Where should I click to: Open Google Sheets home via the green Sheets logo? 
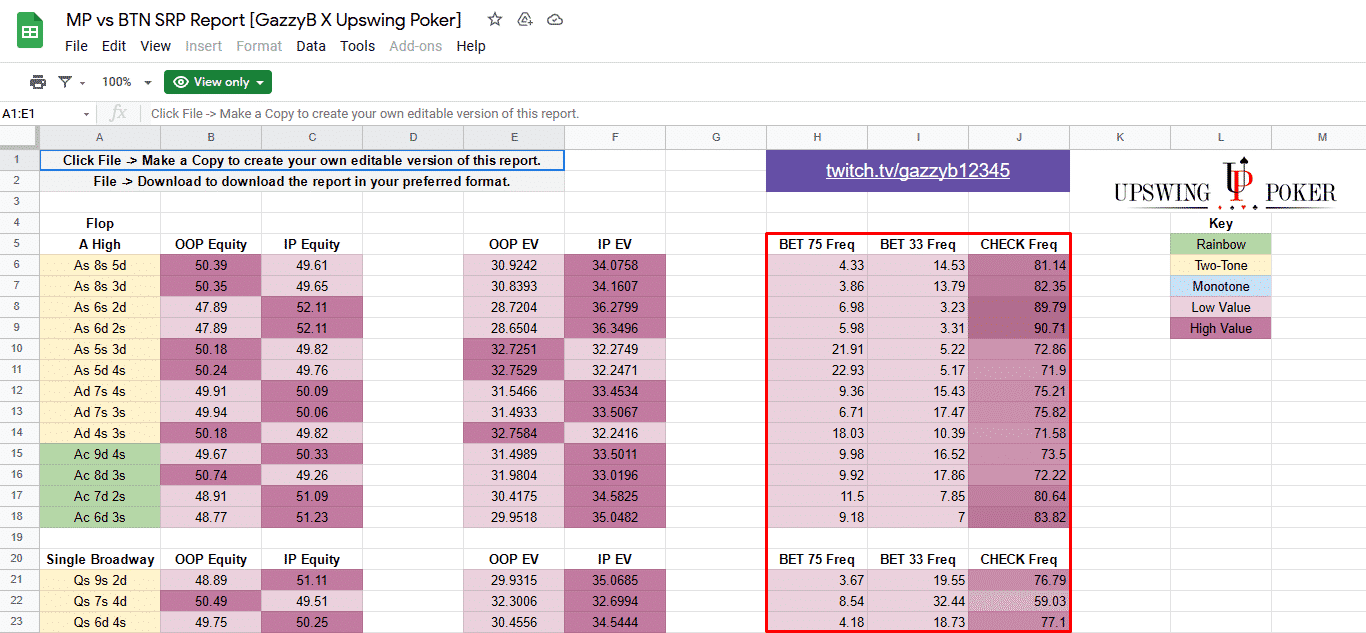[x=29, y=29]
